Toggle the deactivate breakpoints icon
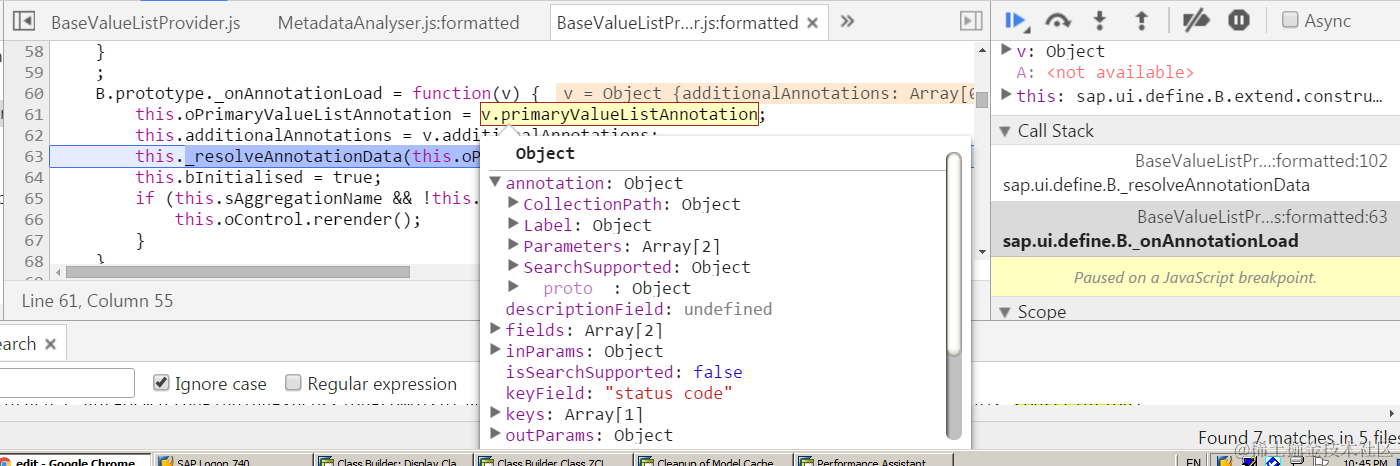Screen dimensions: 1400x466 (1195, 20)
